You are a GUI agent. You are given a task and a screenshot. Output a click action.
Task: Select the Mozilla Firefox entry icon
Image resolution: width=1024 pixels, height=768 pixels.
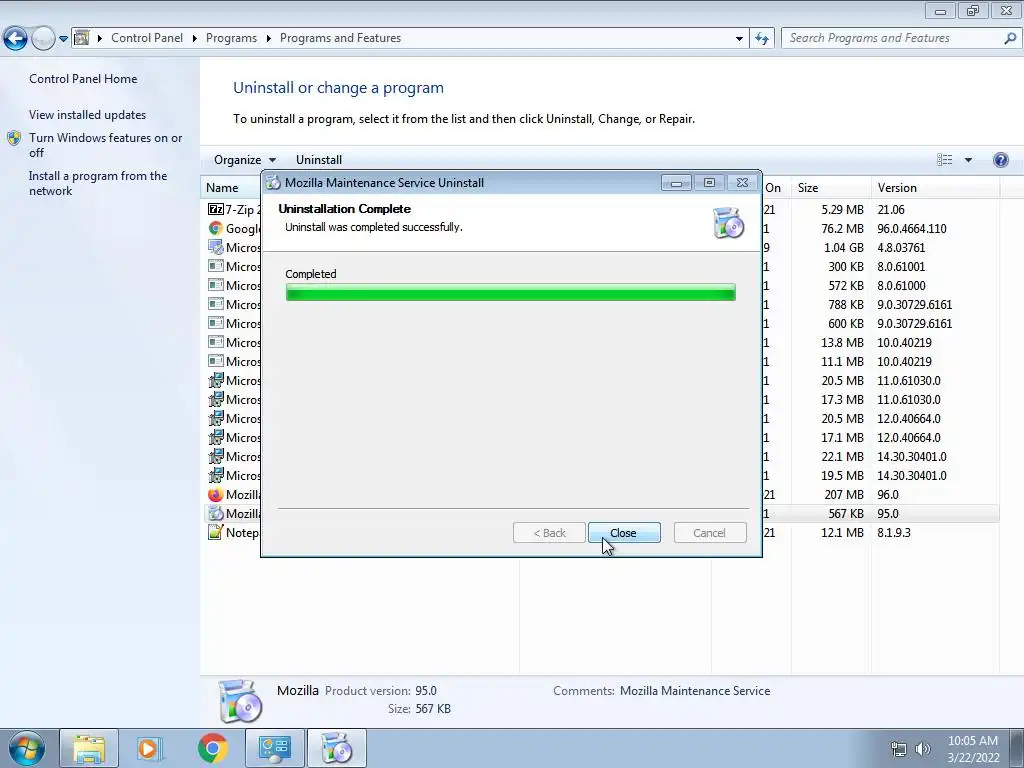click(x=216, y=495)
